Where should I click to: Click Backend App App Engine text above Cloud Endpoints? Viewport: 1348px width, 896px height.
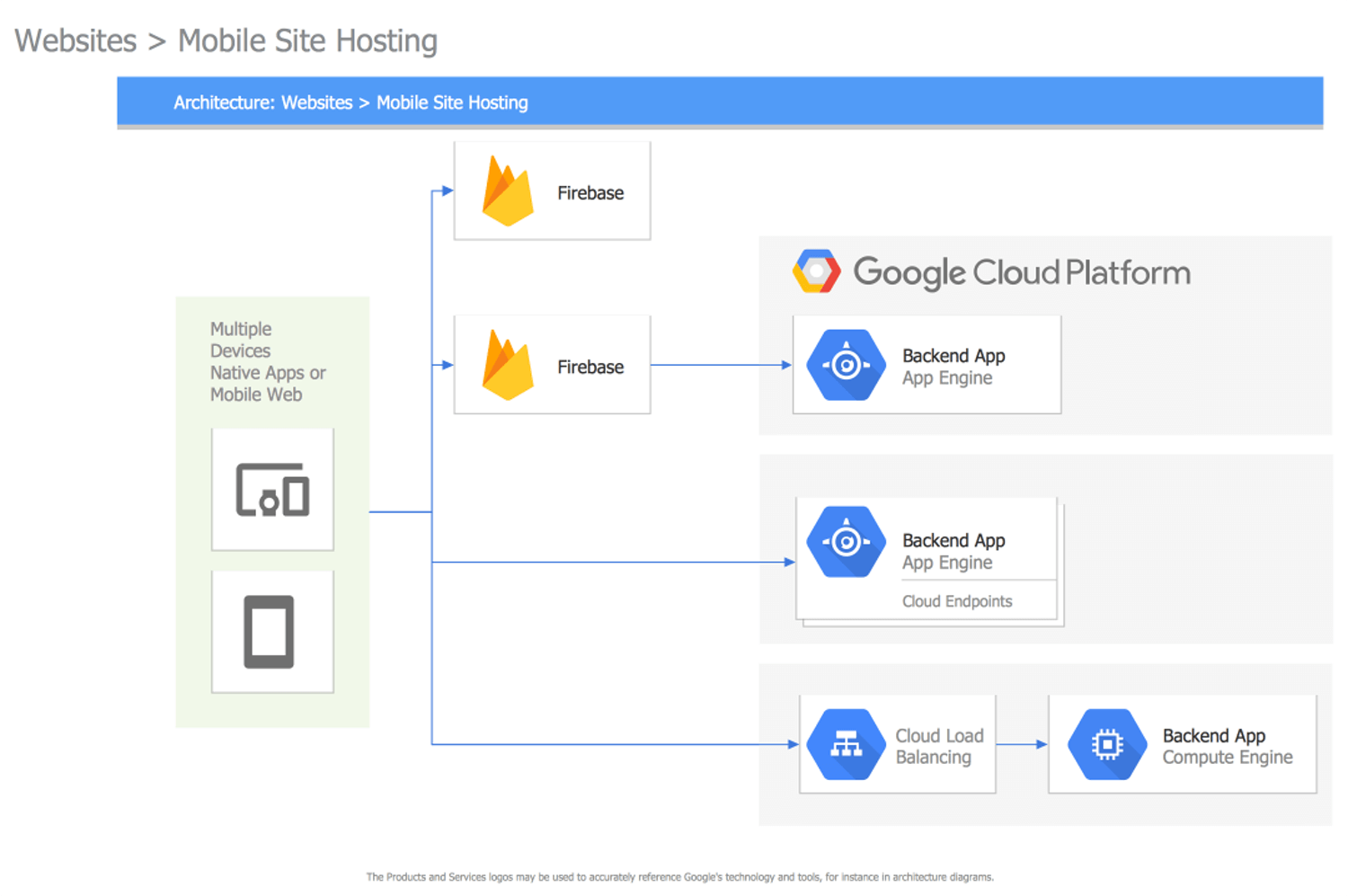pos(953,551)
